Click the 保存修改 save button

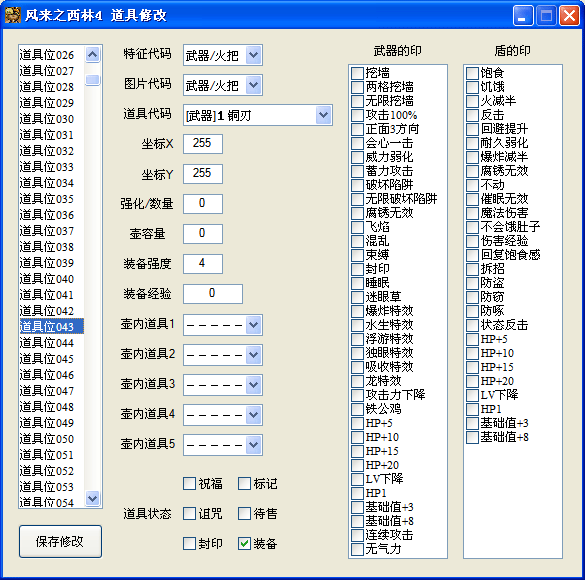pyautogui.click(x=60, y=542)
